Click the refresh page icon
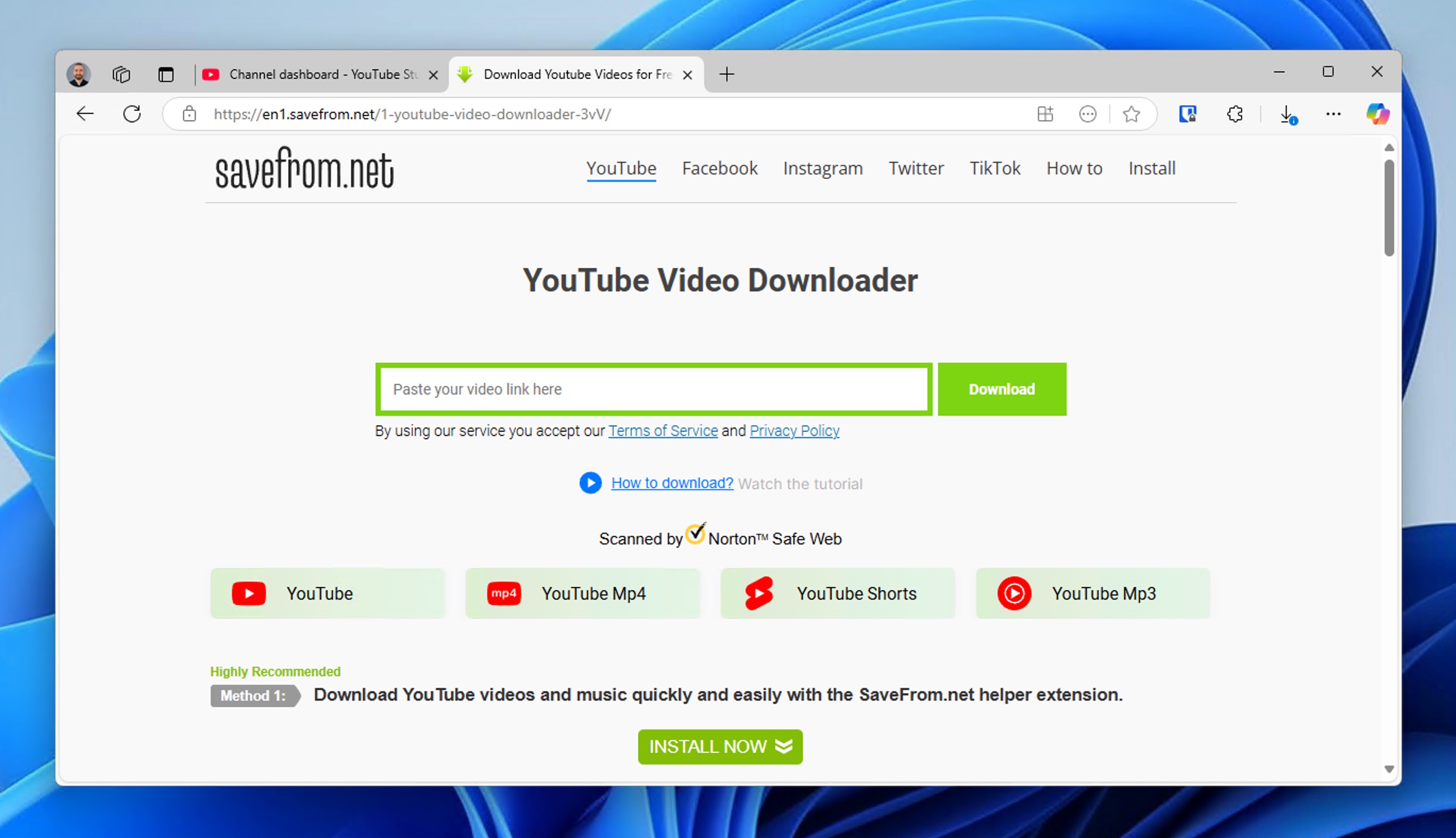Viewport: 1456px width, 838px height. 132,114
